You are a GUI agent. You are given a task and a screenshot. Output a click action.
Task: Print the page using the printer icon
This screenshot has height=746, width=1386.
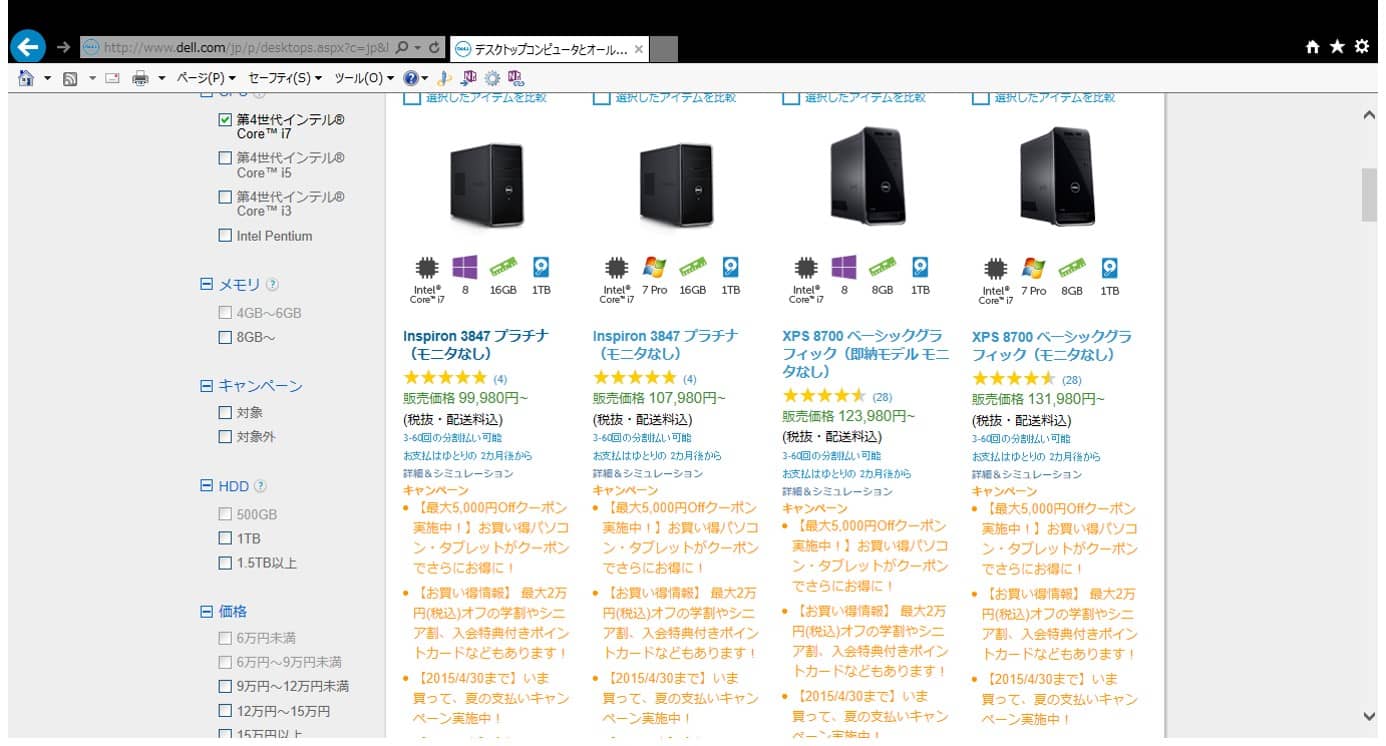tap(141, 78)
